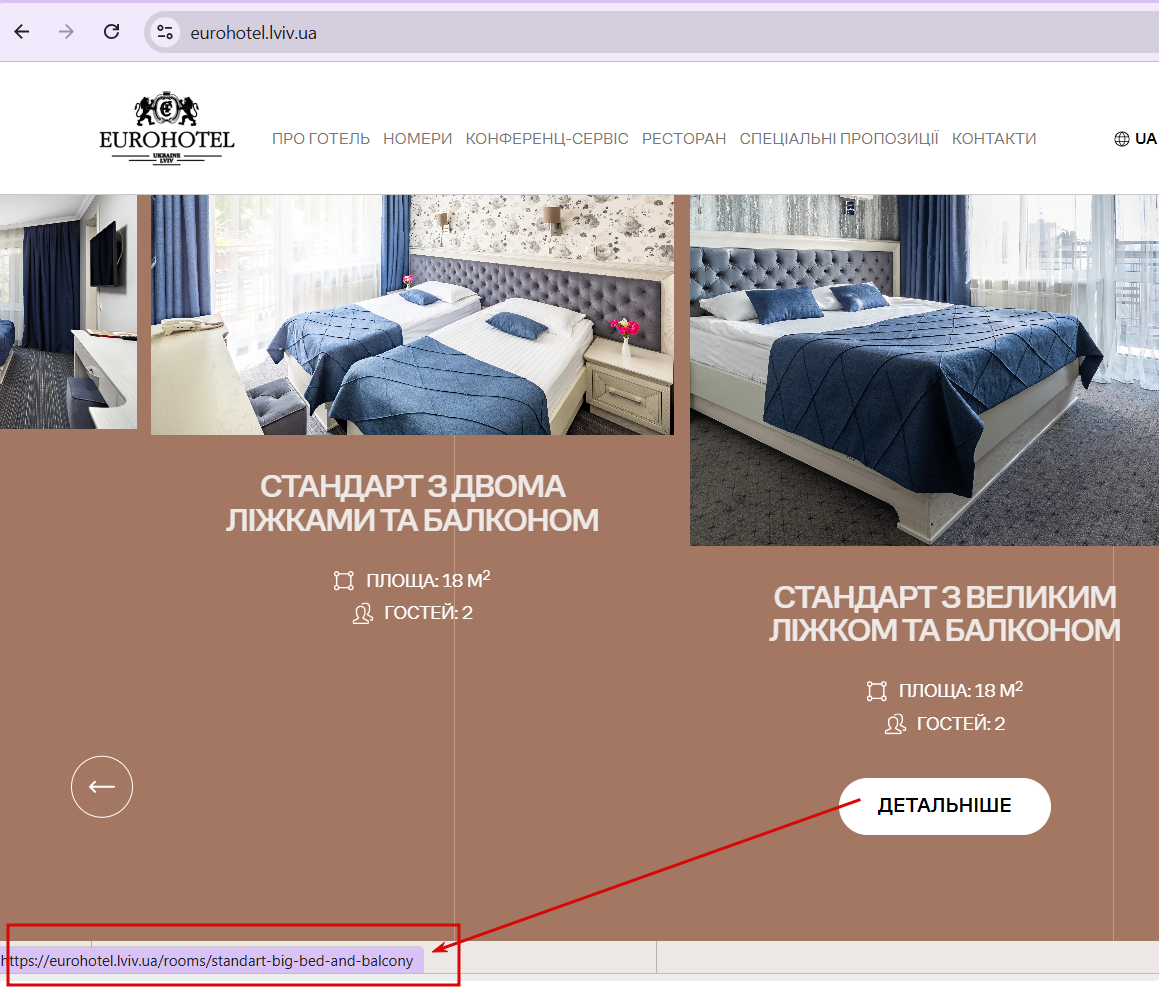Click the ДЕТАЛЬНІШЕ button

[x=945, y=806]
